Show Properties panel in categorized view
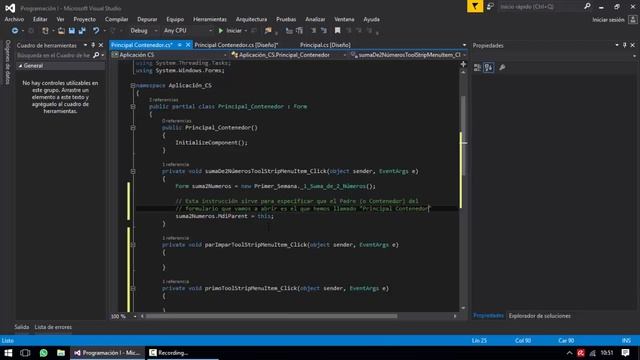This screenshot has width=640, height=360. click(x=477, y=67)
